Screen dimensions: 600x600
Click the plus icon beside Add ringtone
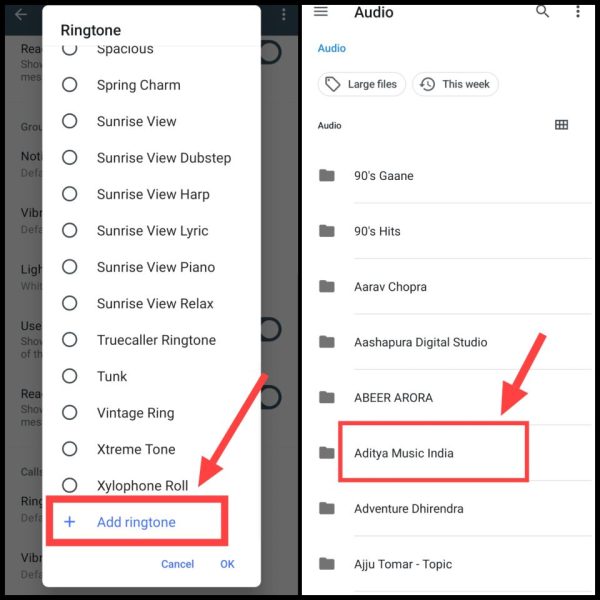70,522
